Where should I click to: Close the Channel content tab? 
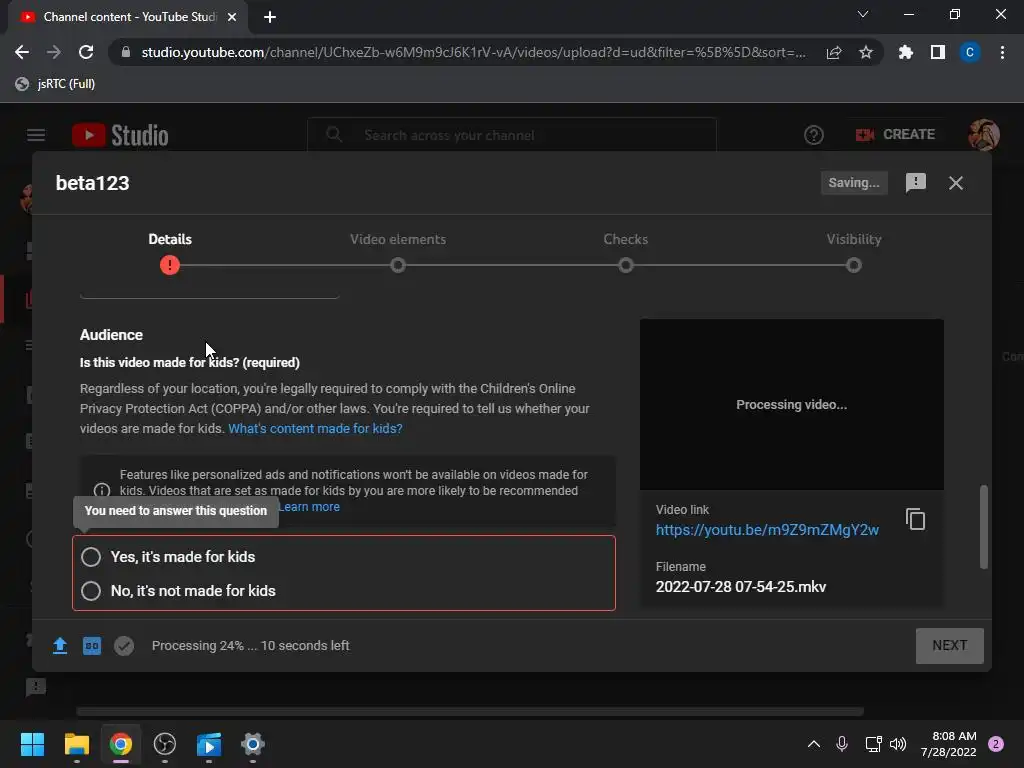[232, 17]
